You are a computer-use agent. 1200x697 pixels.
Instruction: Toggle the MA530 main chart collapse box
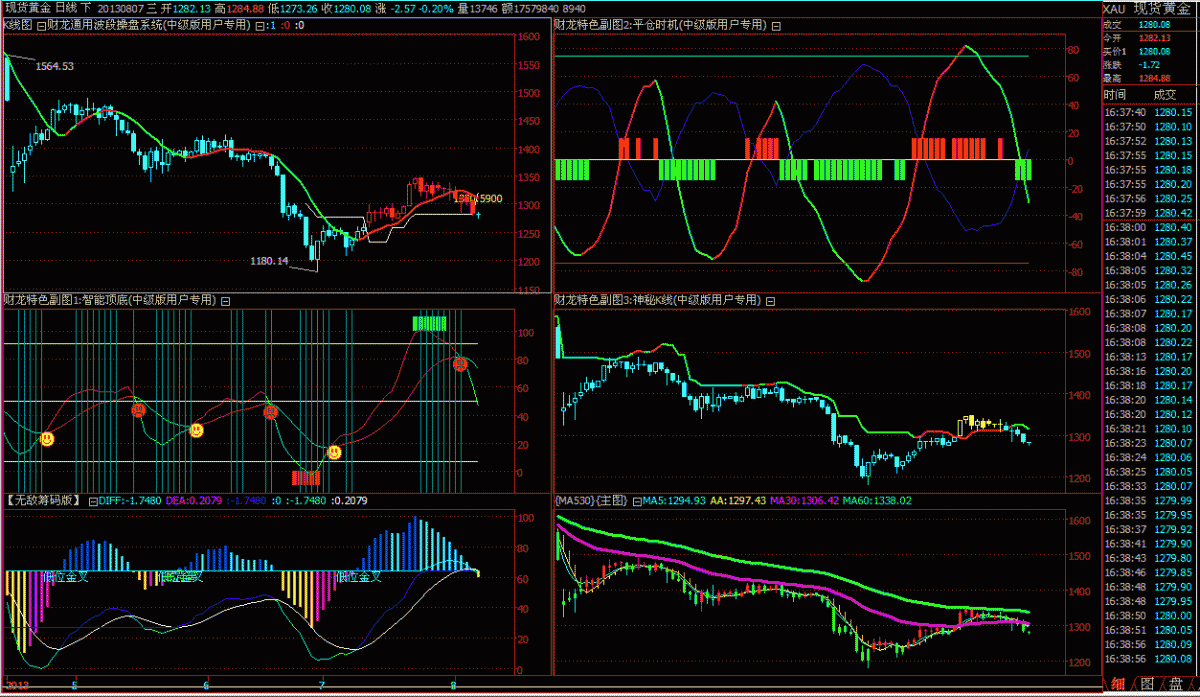[x=638, y=500]
